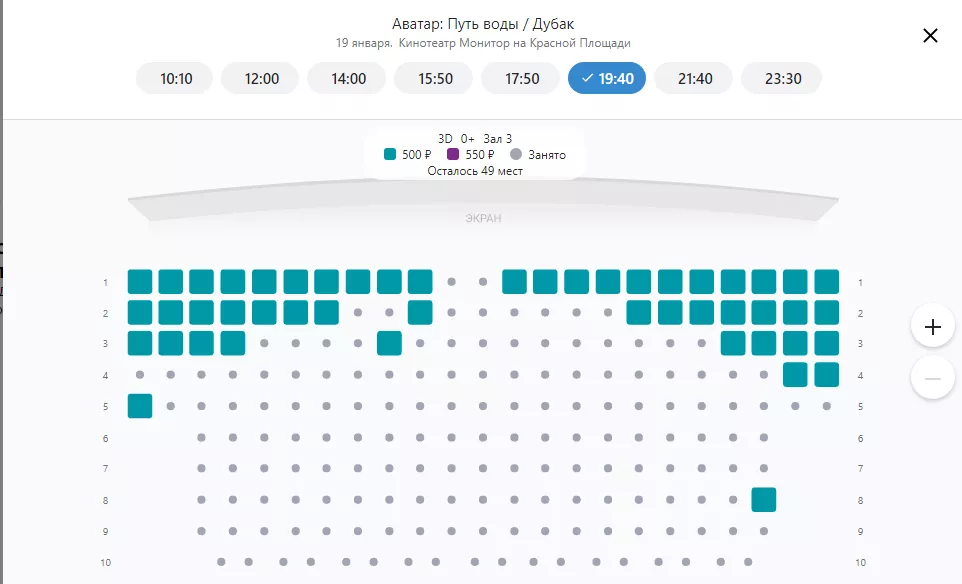Viewport: 962px width, 584px height.
Task: Choose the last right seat in row 2
Action: click(827, 313)
